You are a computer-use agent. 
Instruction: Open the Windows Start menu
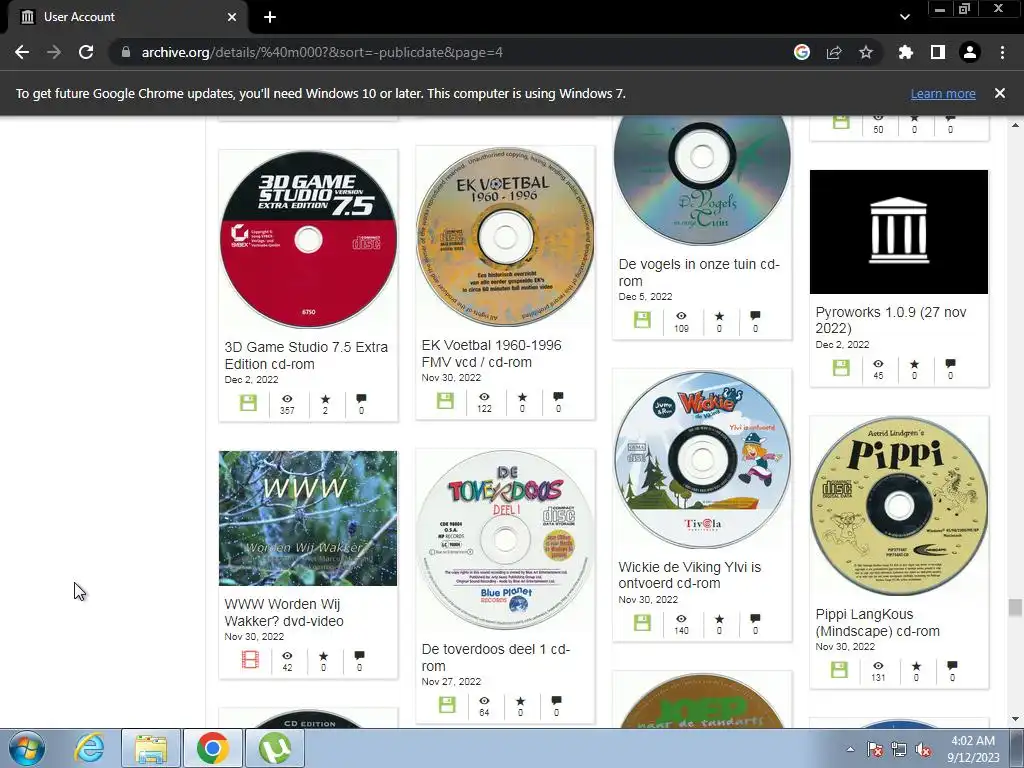pos(27,748)
